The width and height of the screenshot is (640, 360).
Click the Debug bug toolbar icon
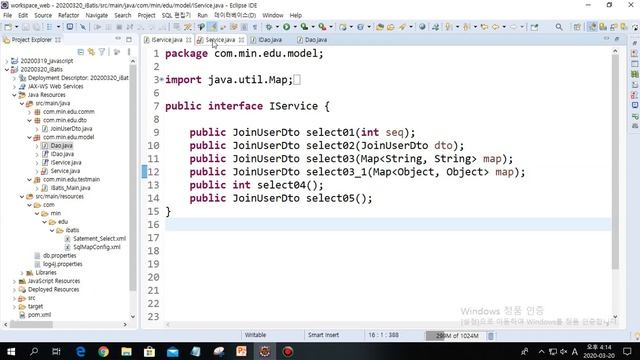pyautogui.click(x=269, y=27)
